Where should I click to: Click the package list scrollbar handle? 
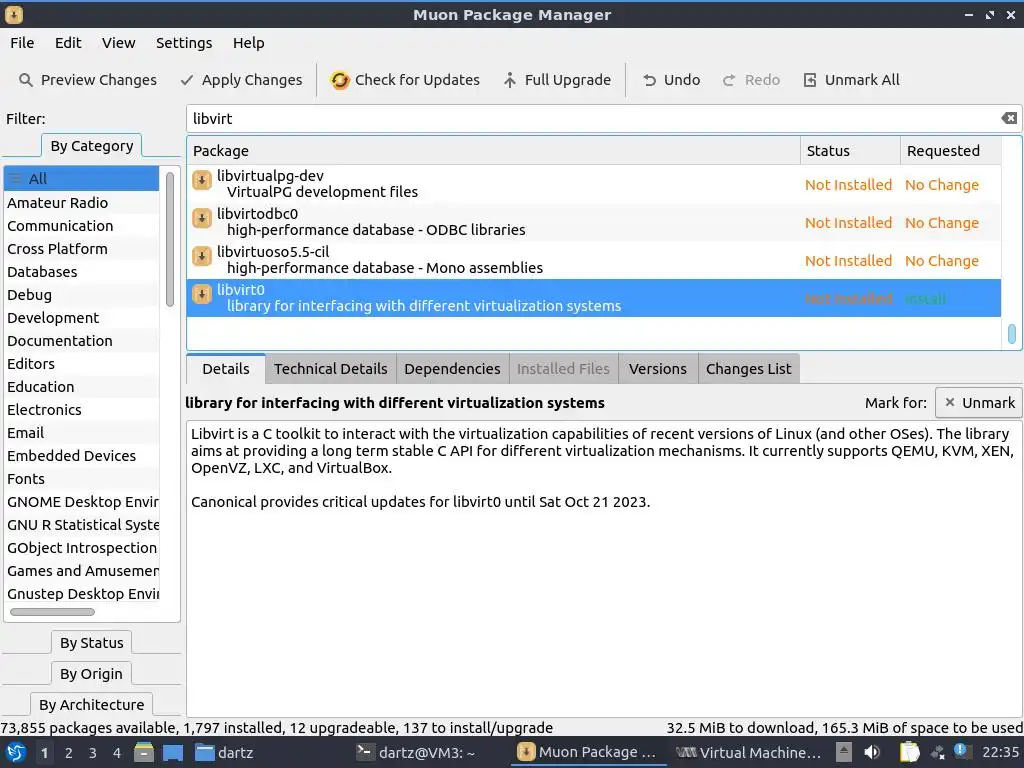pos(1012,334)
